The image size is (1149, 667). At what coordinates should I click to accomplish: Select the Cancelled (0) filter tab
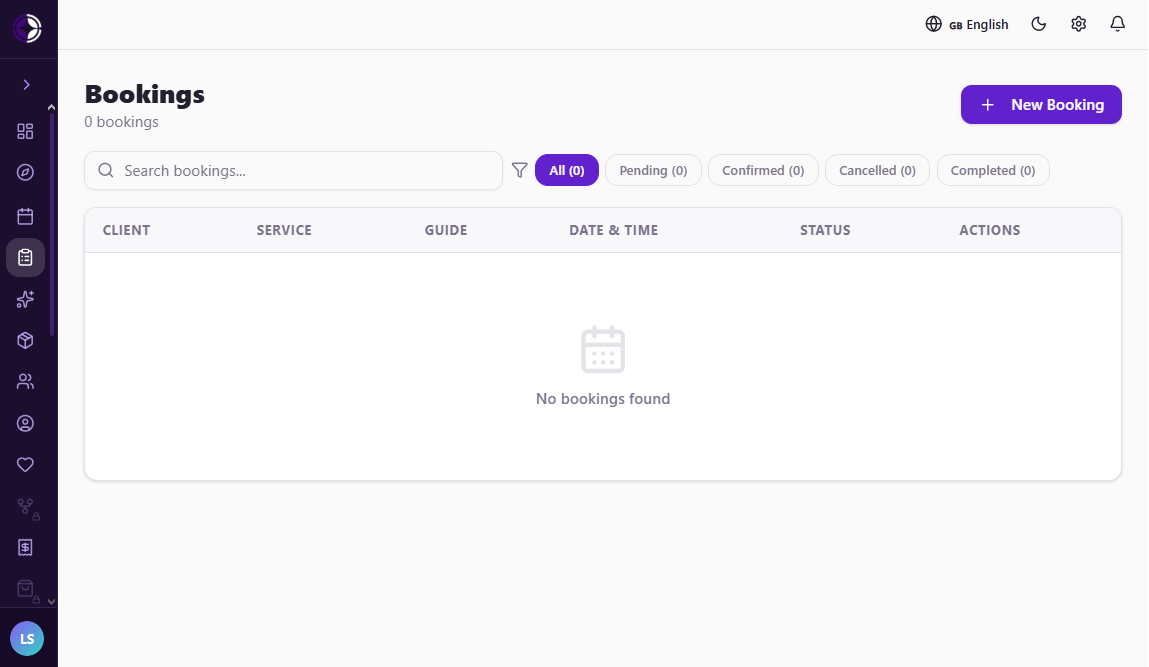(877, 170)
